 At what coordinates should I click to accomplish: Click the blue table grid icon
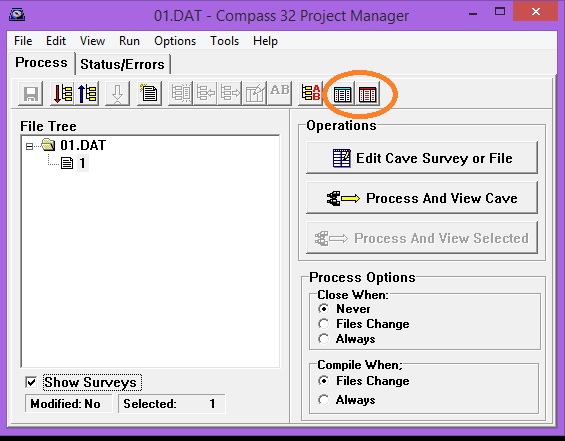click(x=342, y=94)
